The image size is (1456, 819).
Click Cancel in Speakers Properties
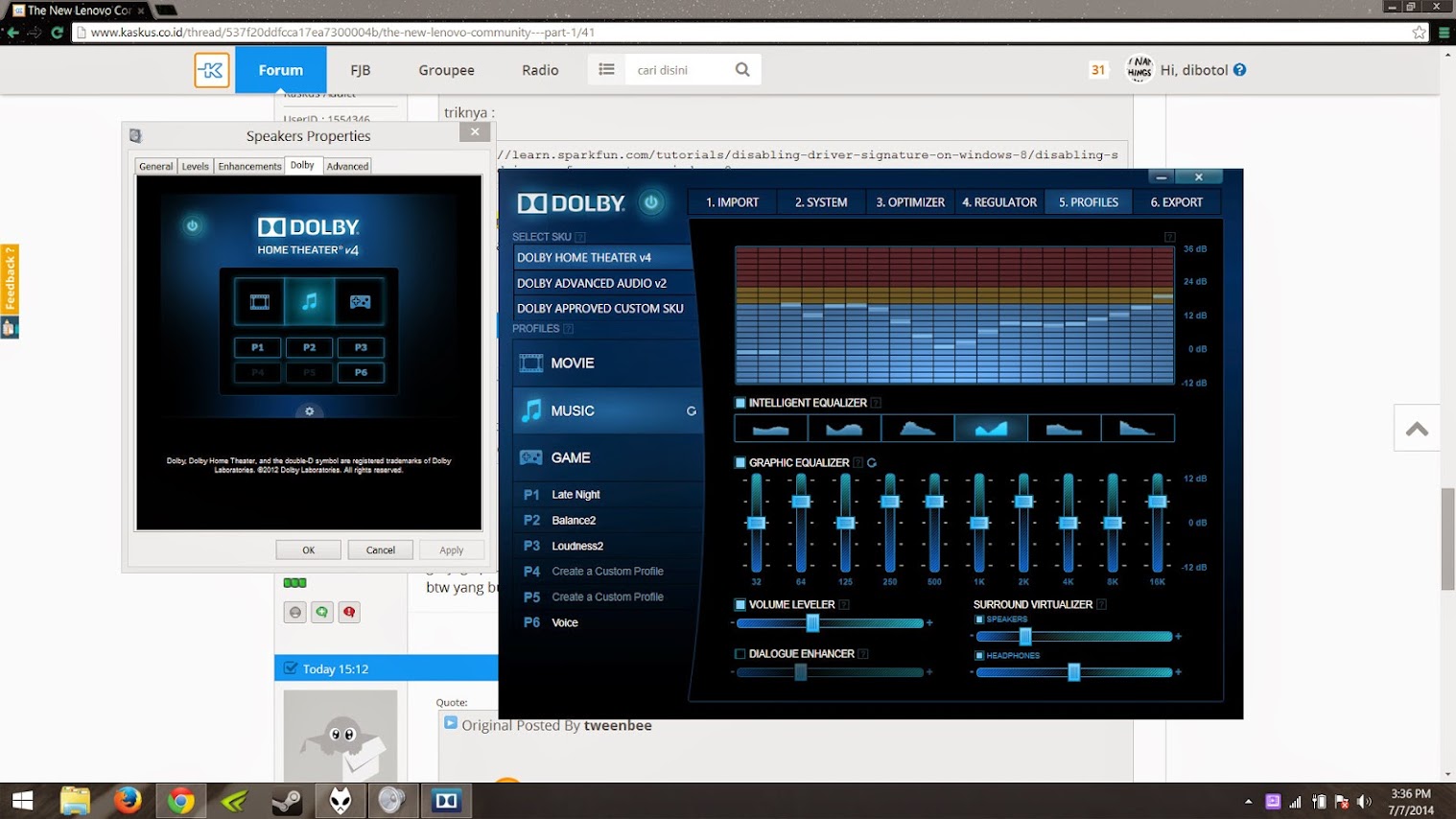pos(381,550)
